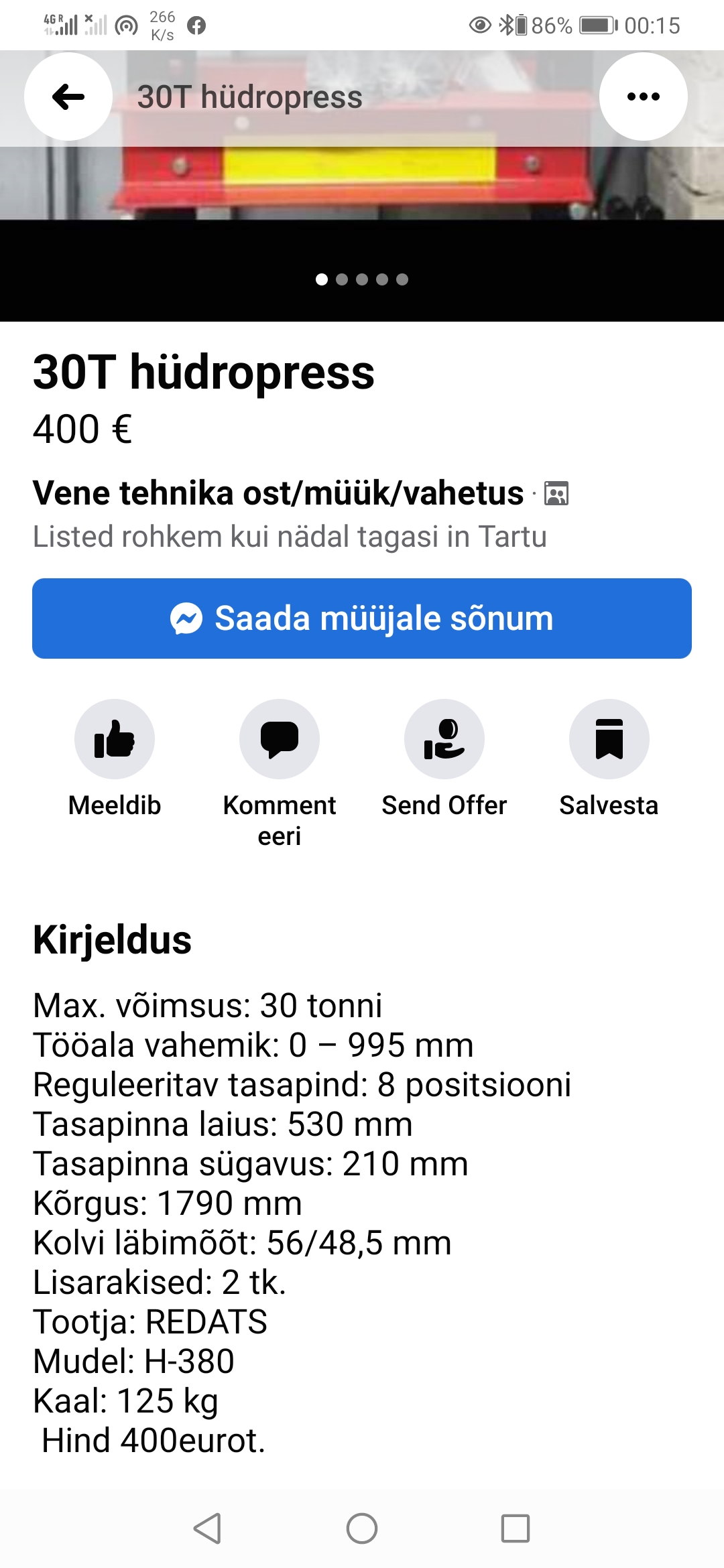Tap the Kommenteeri speech bubble icon

[280, 739]
